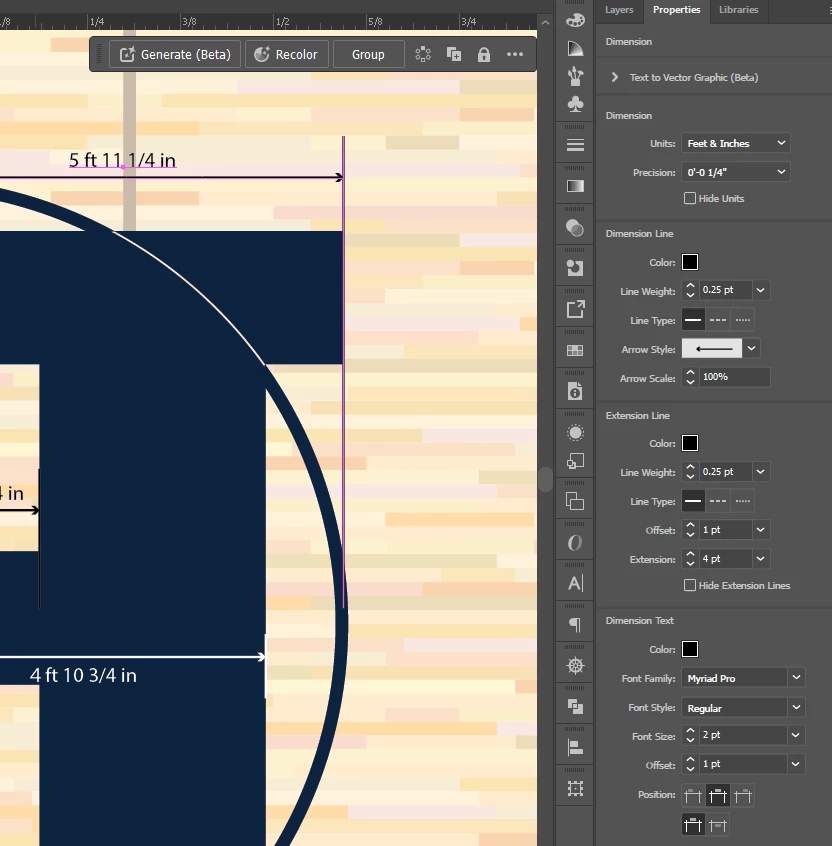Select solid Line Type for Extension Line
The height and width of the screenshot is (846, 832).
693,501
